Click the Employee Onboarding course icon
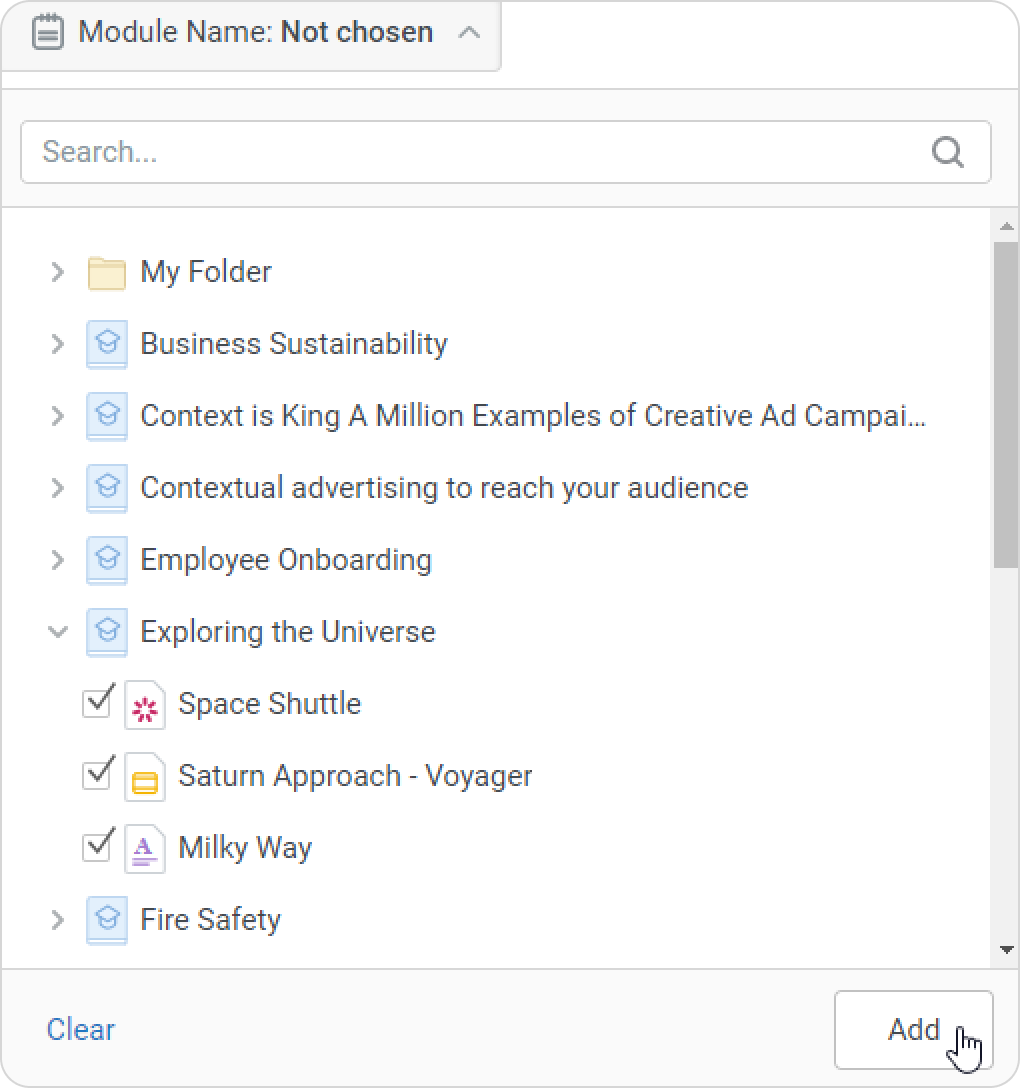Viewport: 1020px width, 1088px height. 106,560
